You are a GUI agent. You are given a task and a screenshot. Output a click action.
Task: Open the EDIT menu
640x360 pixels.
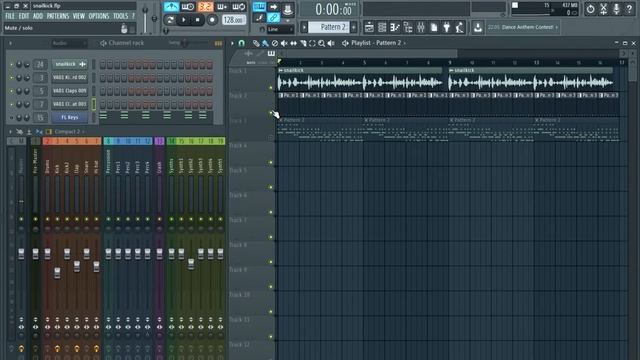coord(24,16)
